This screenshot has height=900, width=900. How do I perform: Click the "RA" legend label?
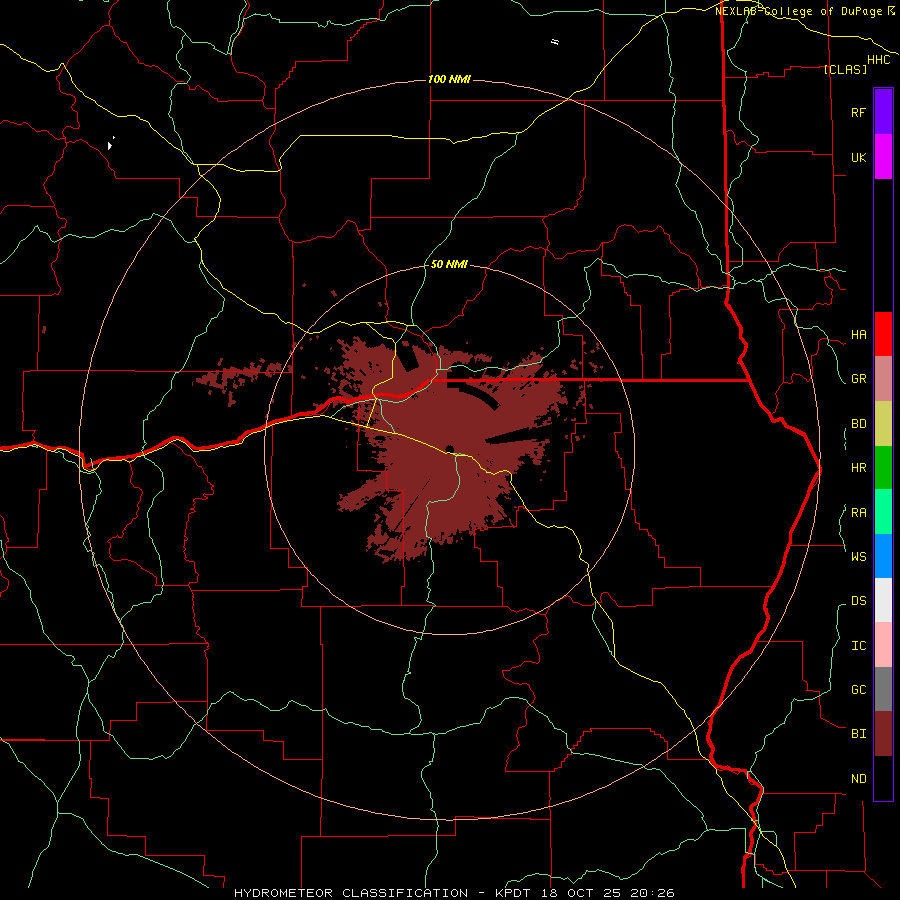pos(858,513)
